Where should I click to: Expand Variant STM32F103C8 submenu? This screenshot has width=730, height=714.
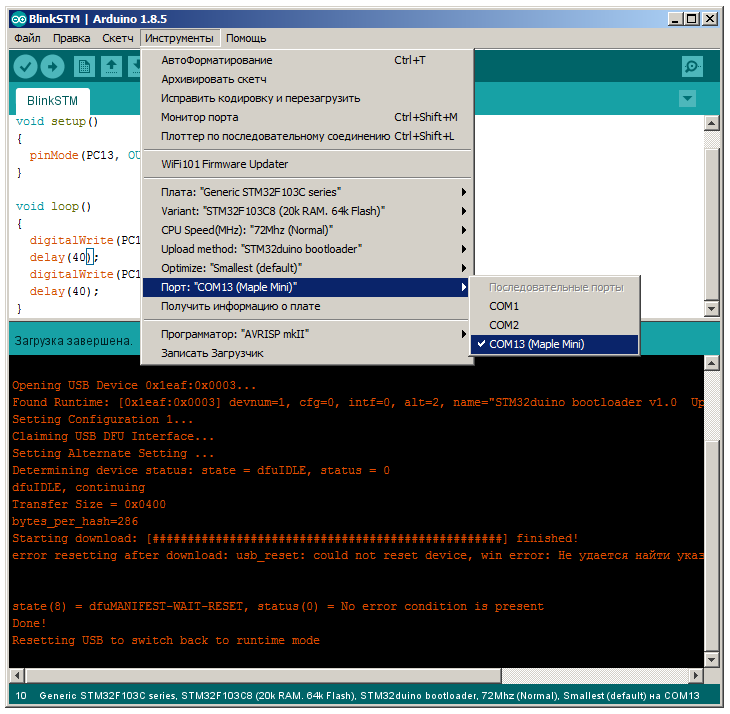pyautogui.click(x=307, y=211)
